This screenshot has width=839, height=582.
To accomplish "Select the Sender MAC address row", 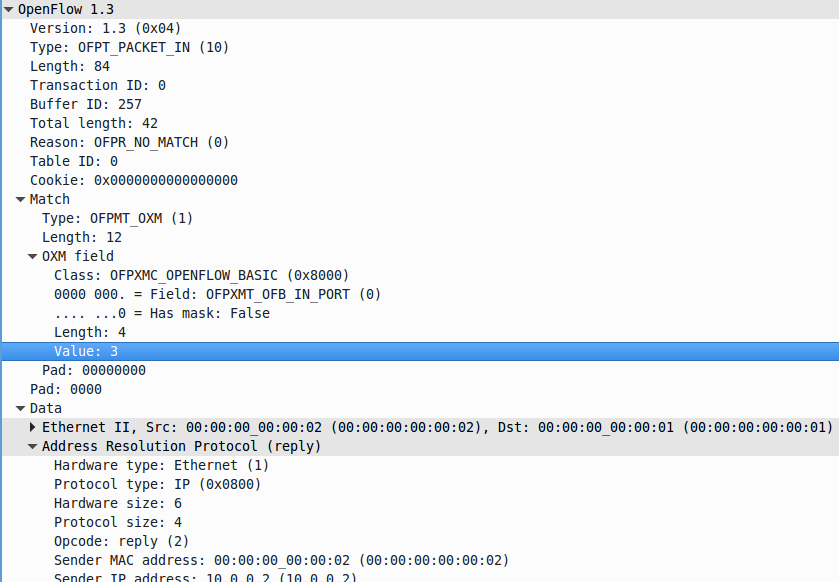I will 281,560.
